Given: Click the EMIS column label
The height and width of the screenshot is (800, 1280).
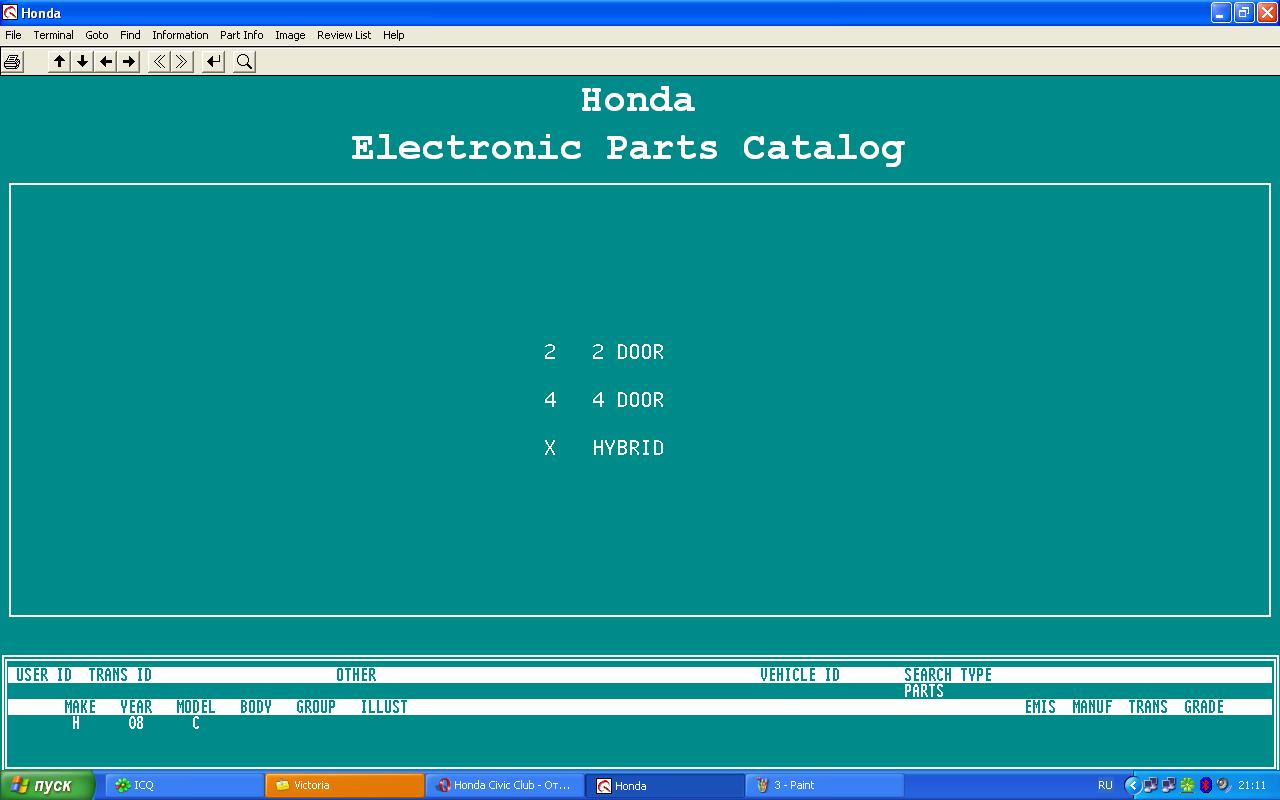Looking at the screenshot, I should tap(1040, 707).
